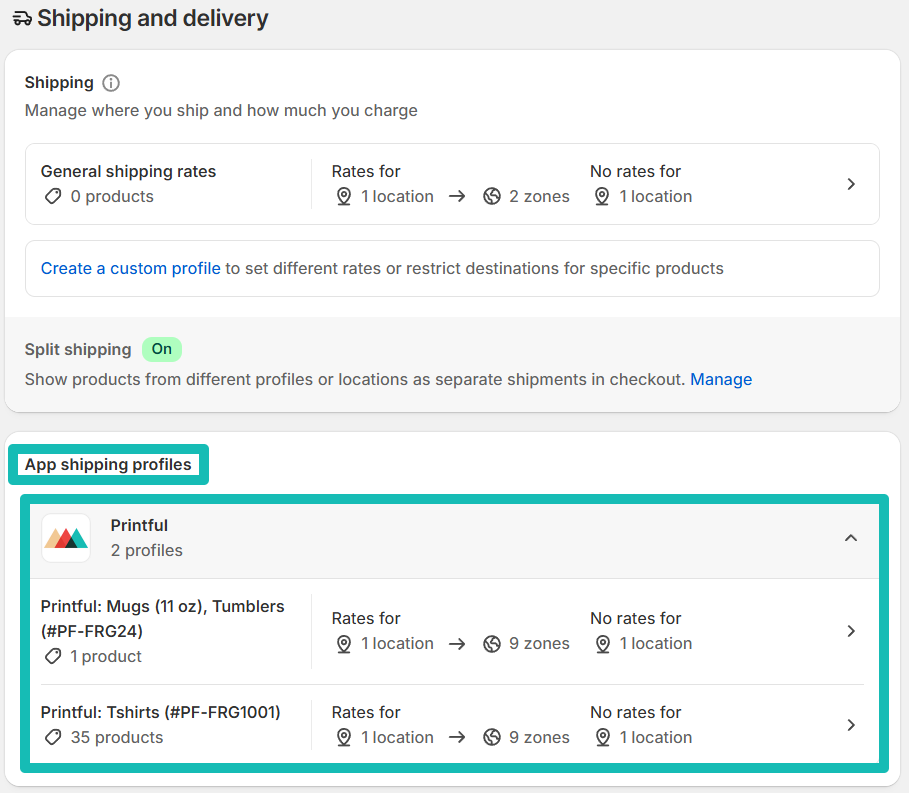Expand the General shipping rates row chevron

(851, 184)
